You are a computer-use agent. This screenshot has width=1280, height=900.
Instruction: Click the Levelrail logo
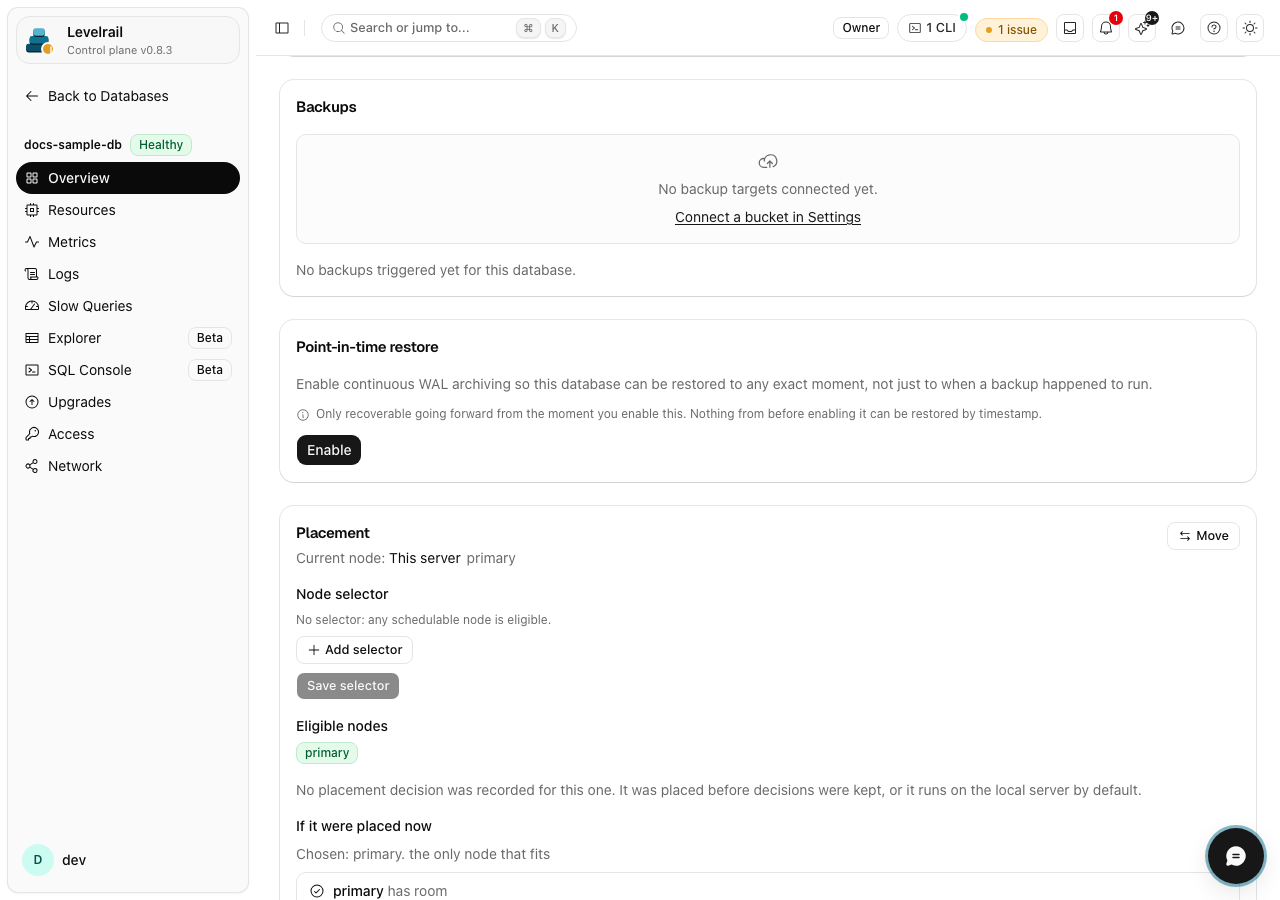39,40
